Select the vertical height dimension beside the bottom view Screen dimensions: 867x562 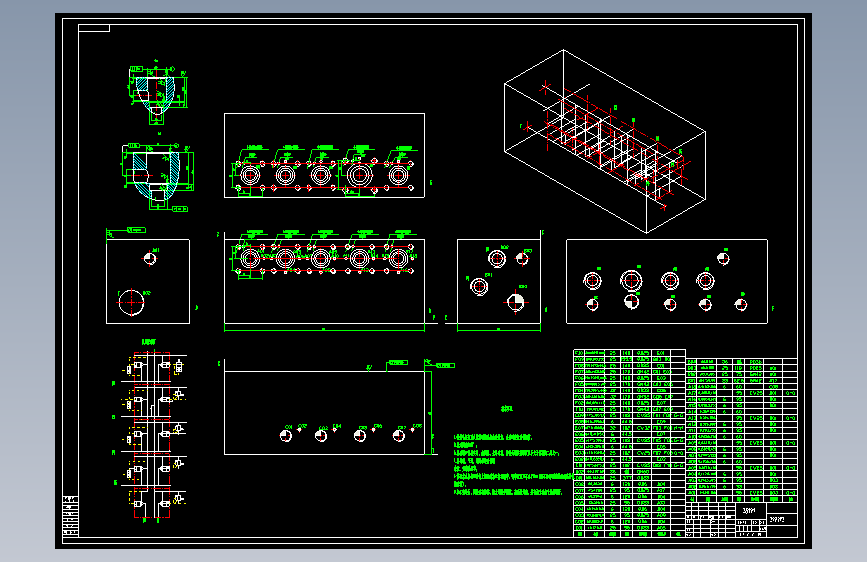point(432,413)
